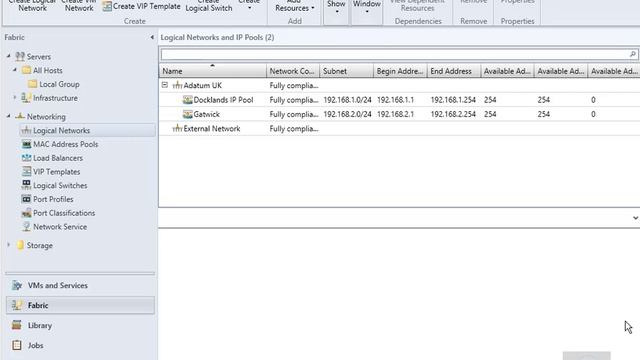Click the Local Group folder icon
Screen dimensions: 640x360
tap(33, 84)
